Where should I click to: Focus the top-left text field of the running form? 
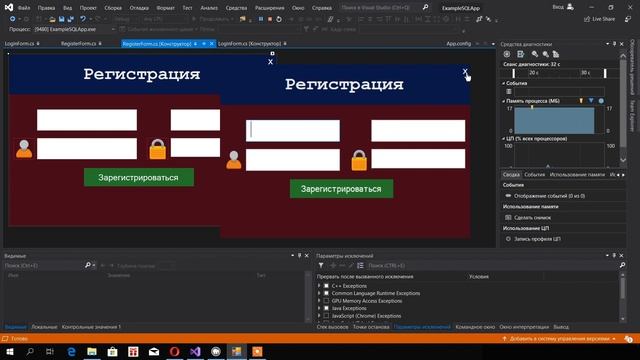[293, 131]
